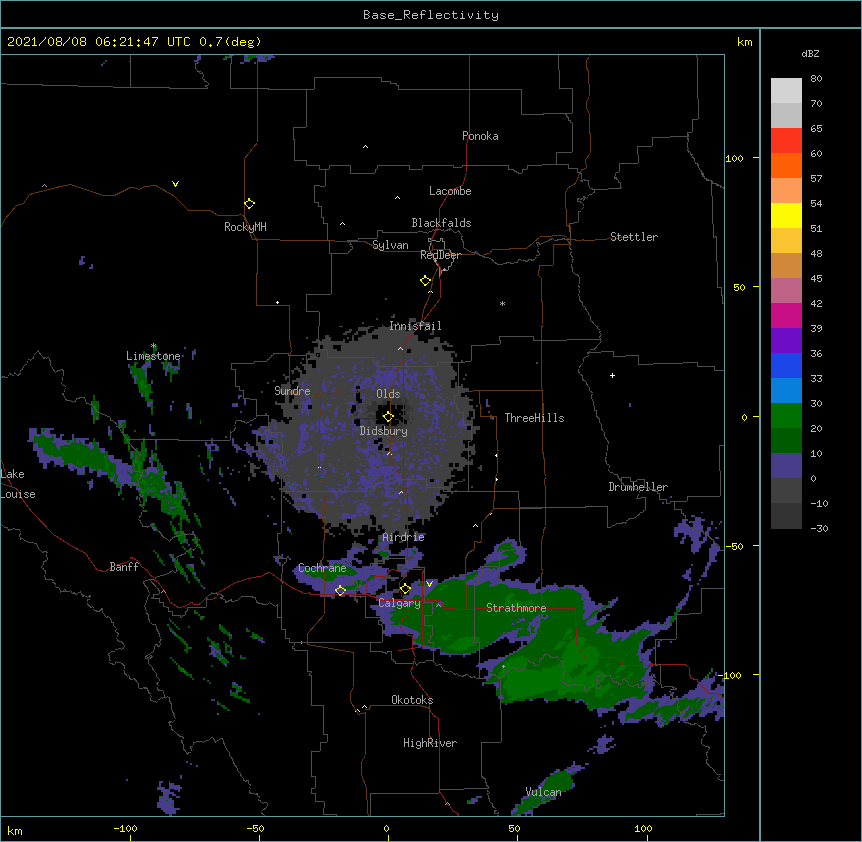Click the Calgary label
The image size is (862, 842).
click(399, 603)
